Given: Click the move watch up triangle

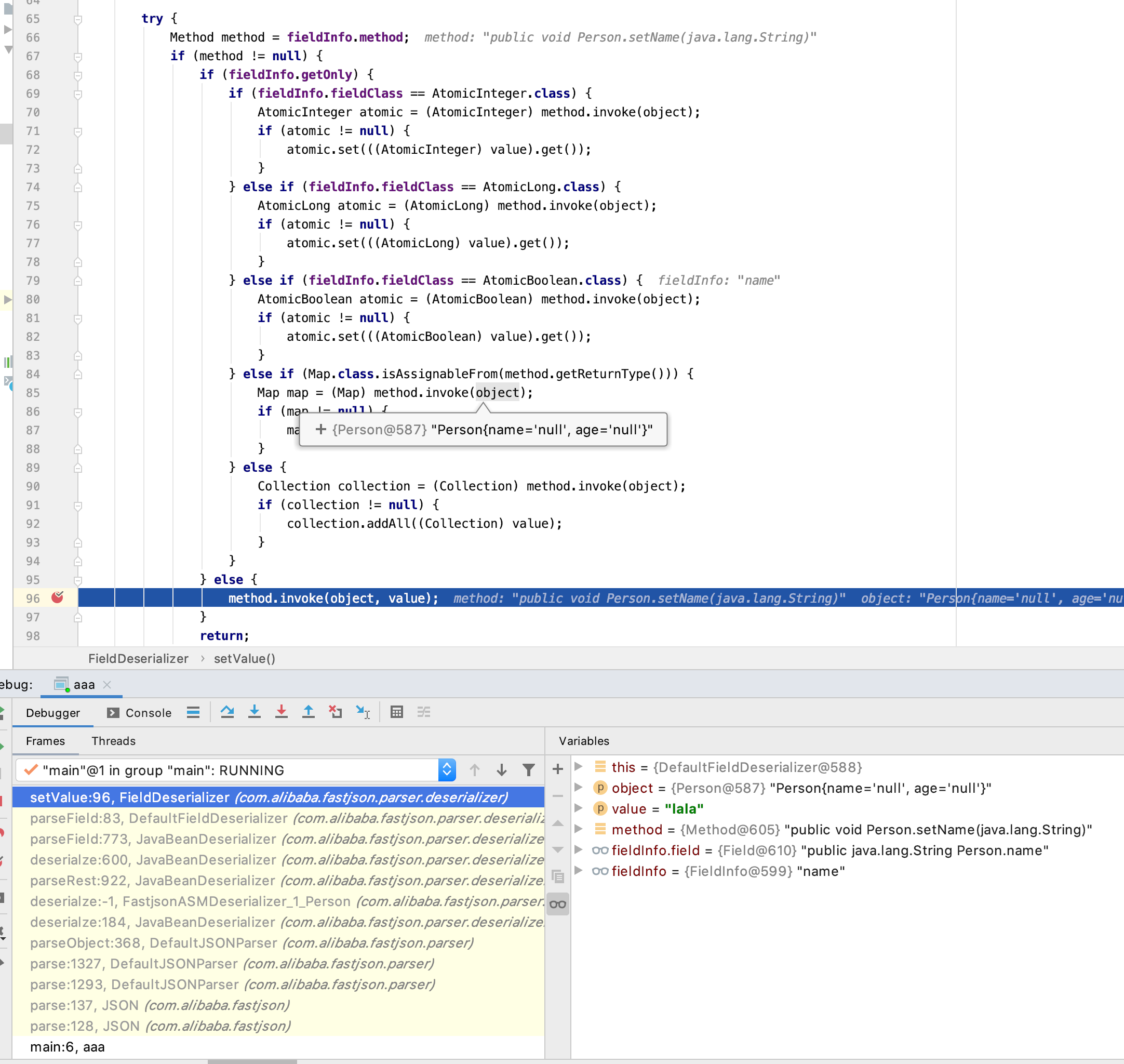Looking at the screenshot, I should click(x=557, y=823).
